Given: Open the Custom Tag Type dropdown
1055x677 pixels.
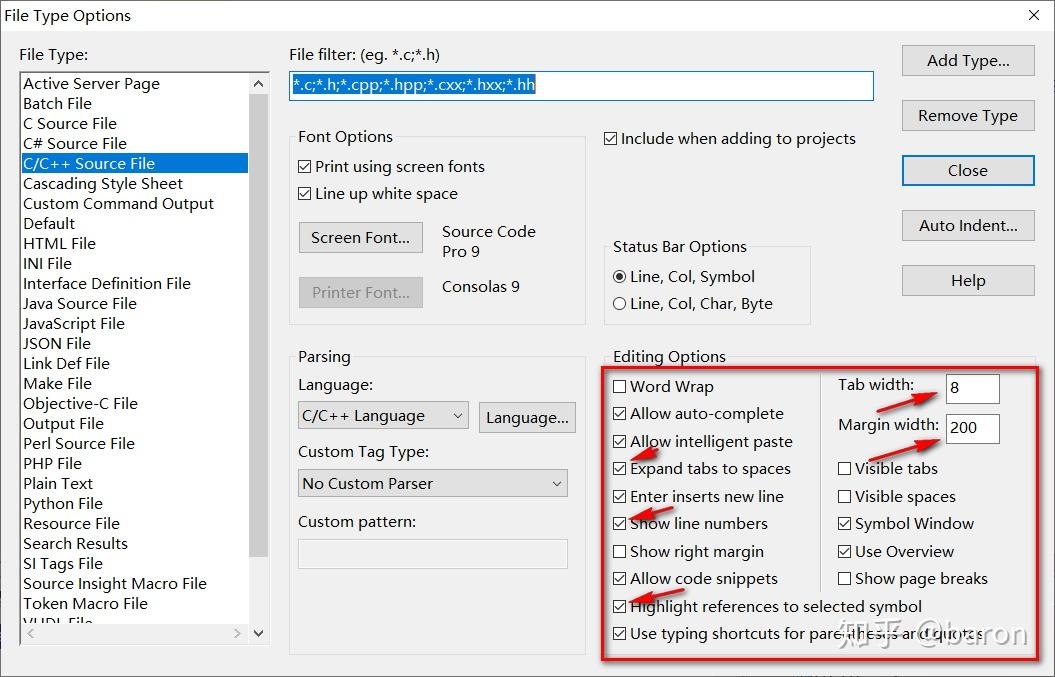Looking at the screenshot, I should coord(432,484).
